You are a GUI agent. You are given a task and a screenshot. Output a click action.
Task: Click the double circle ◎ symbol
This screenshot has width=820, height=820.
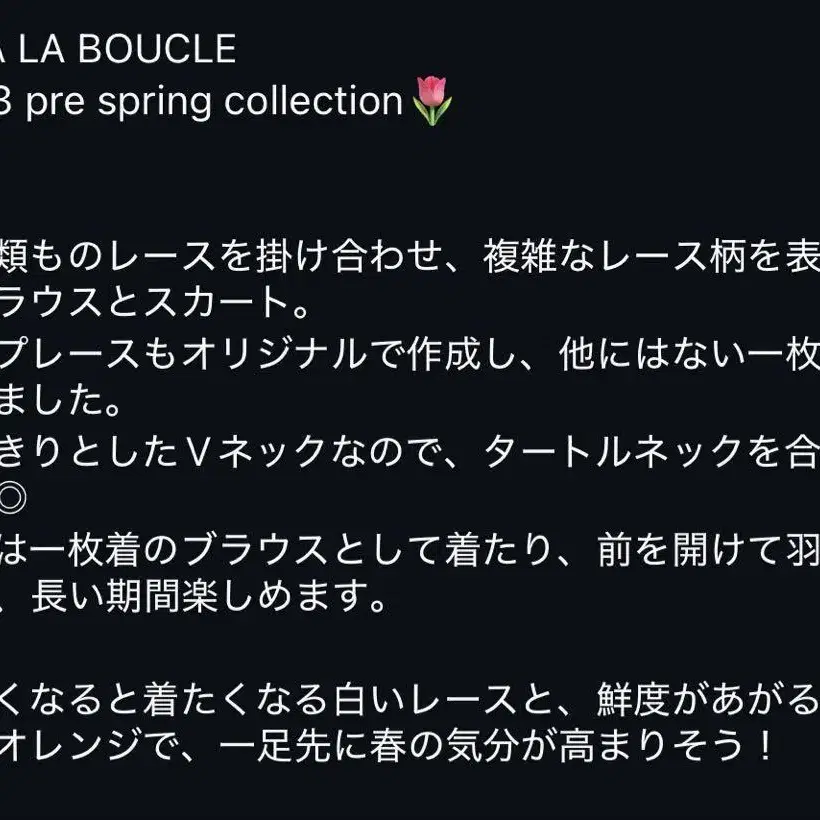pyautogui.click(x=17, y=495)
